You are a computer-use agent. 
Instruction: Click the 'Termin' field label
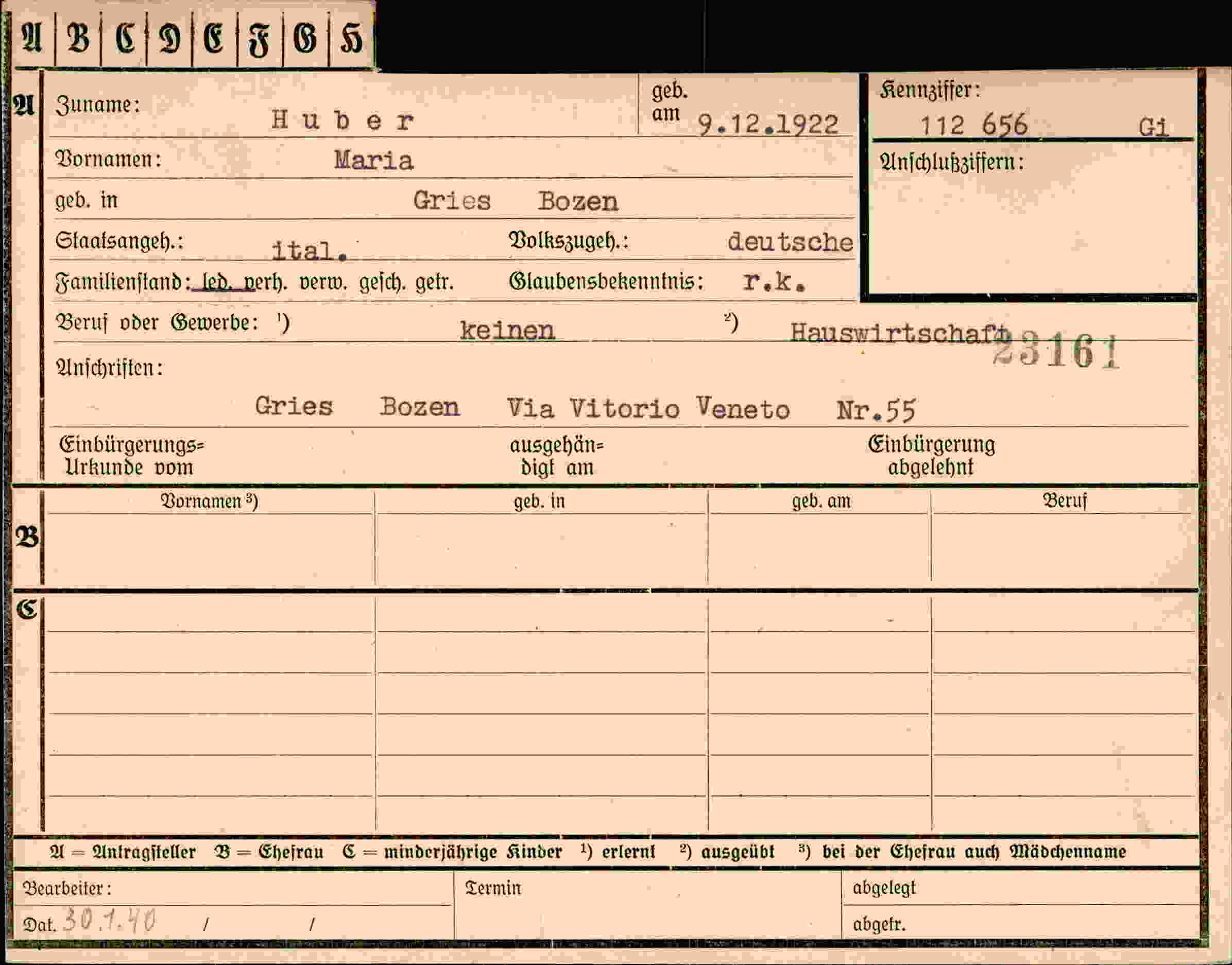[493, 888]
